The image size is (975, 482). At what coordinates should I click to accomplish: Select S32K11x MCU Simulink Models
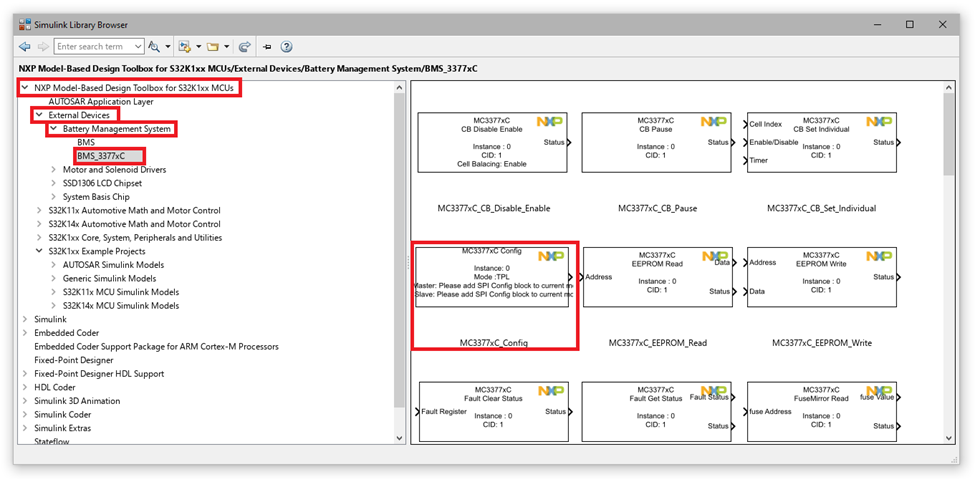point(121,292)
